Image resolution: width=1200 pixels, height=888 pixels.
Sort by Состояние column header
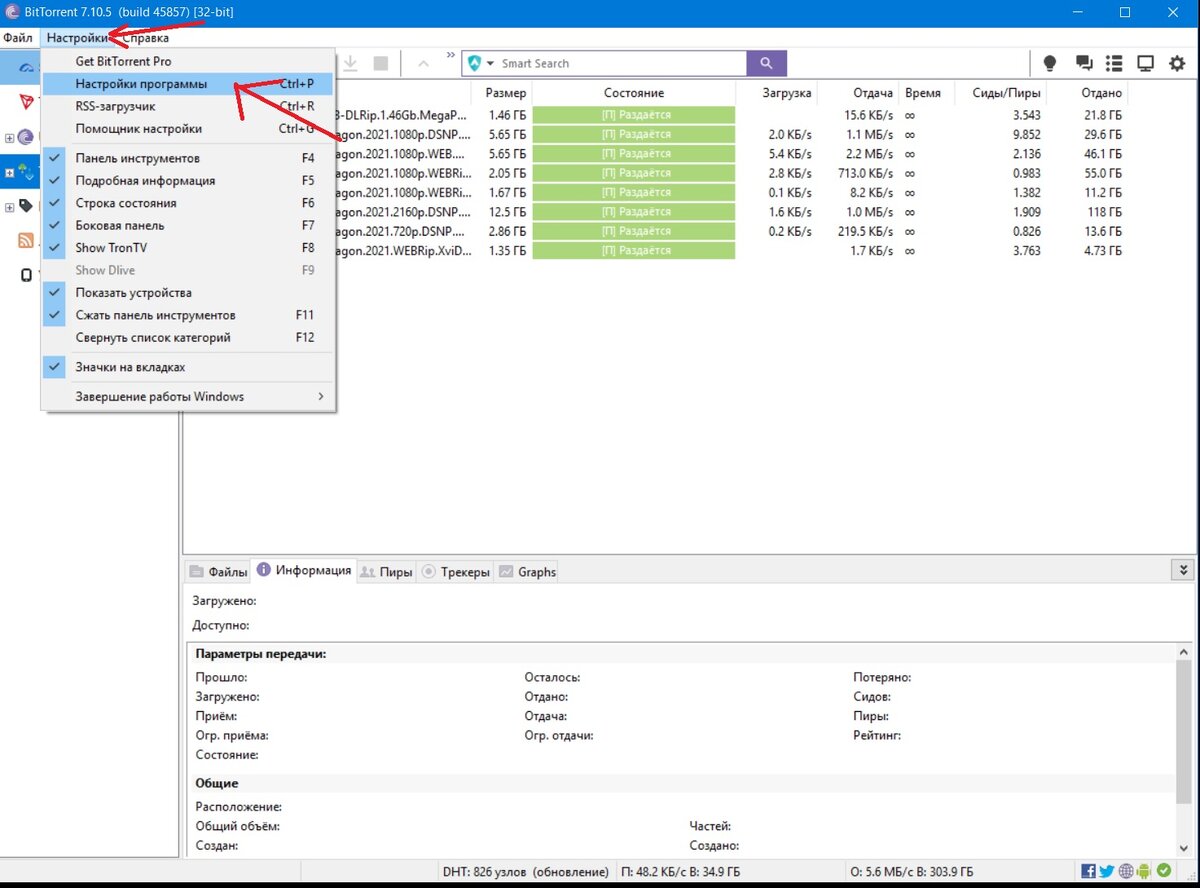point(633,92)
